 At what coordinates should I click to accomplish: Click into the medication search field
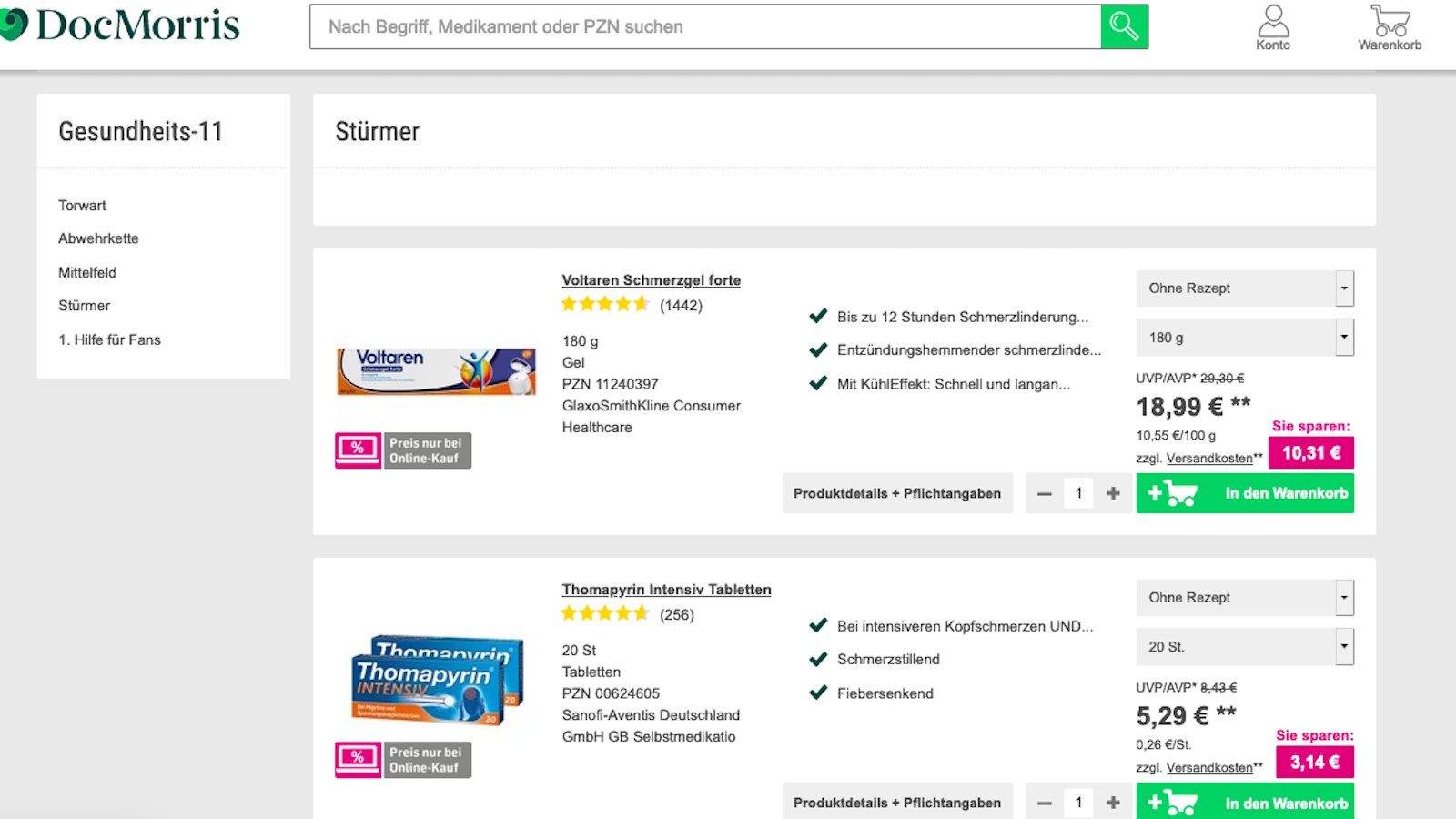point(705,26)
